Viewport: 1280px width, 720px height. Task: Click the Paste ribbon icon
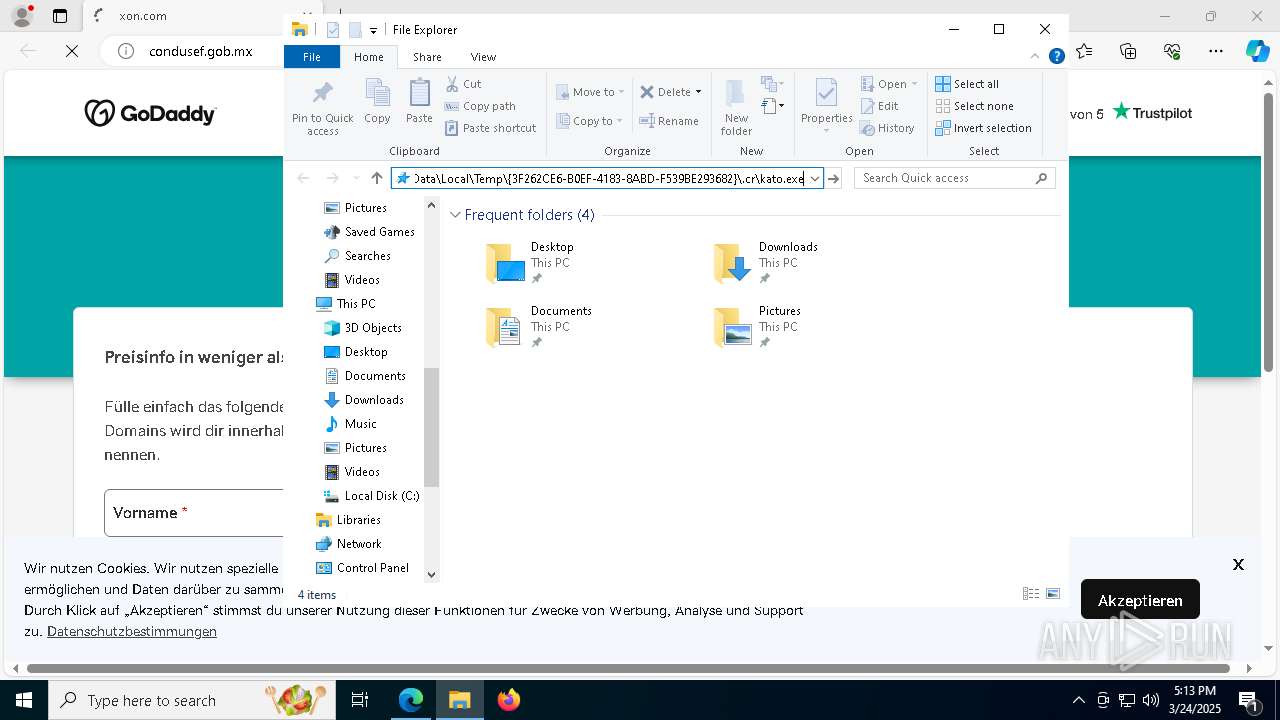[x=419, y=101]
